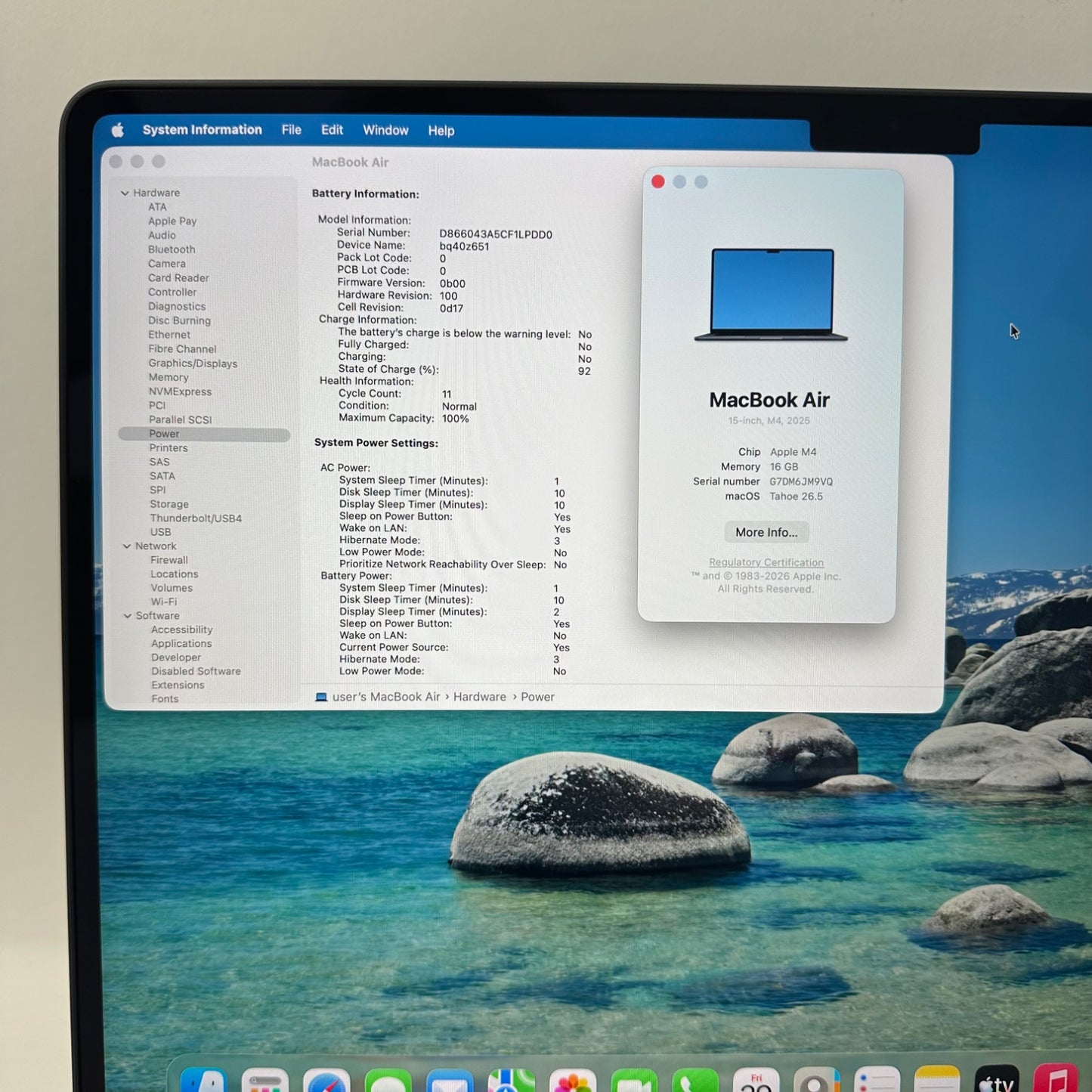This screenshot has width=1092, height=1092.
Task: Open the Apple menu
Action: tap(118, 130)
